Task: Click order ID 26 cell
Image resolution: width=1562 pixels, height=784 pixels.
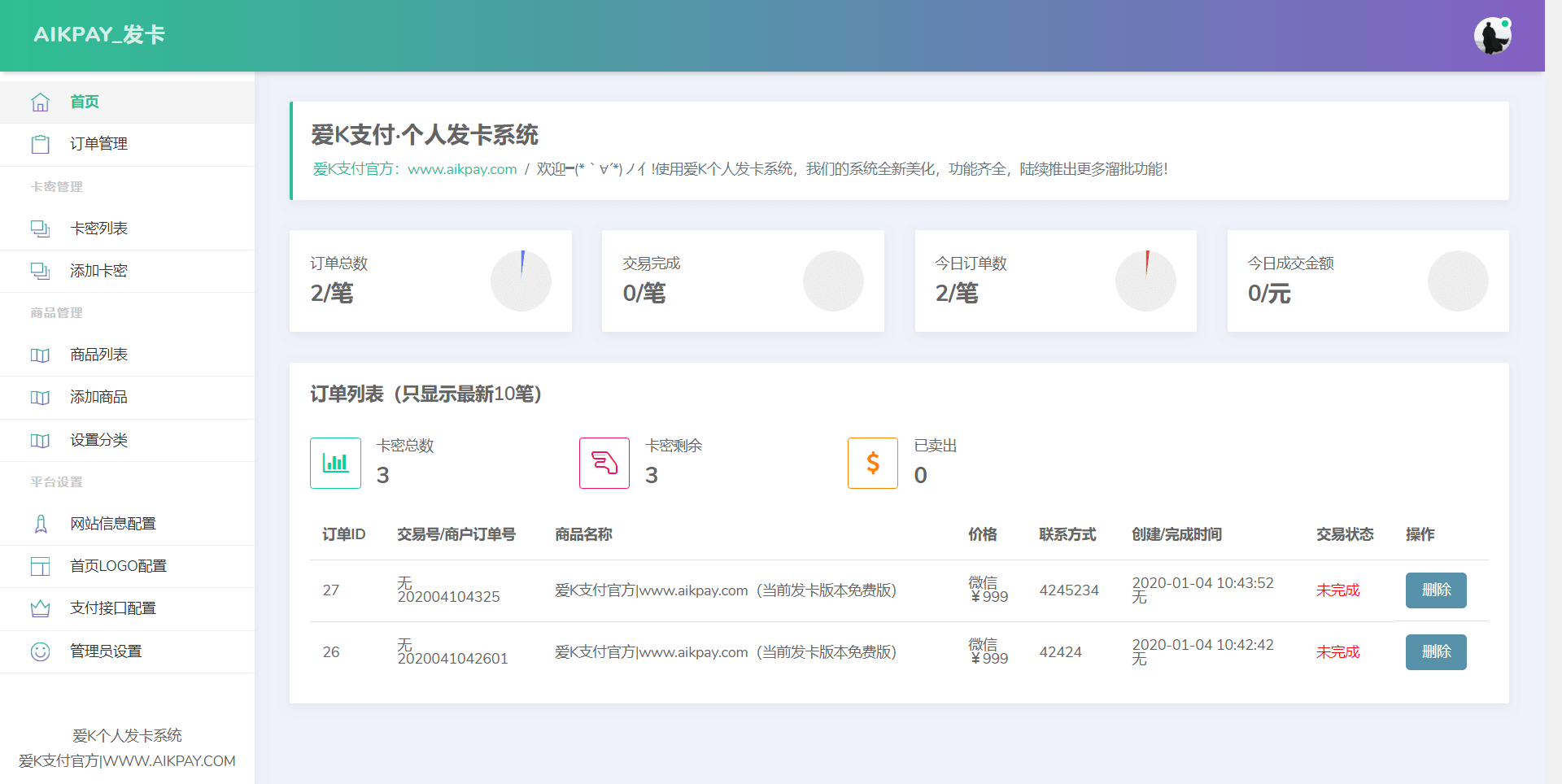Action: pos(331,652)
